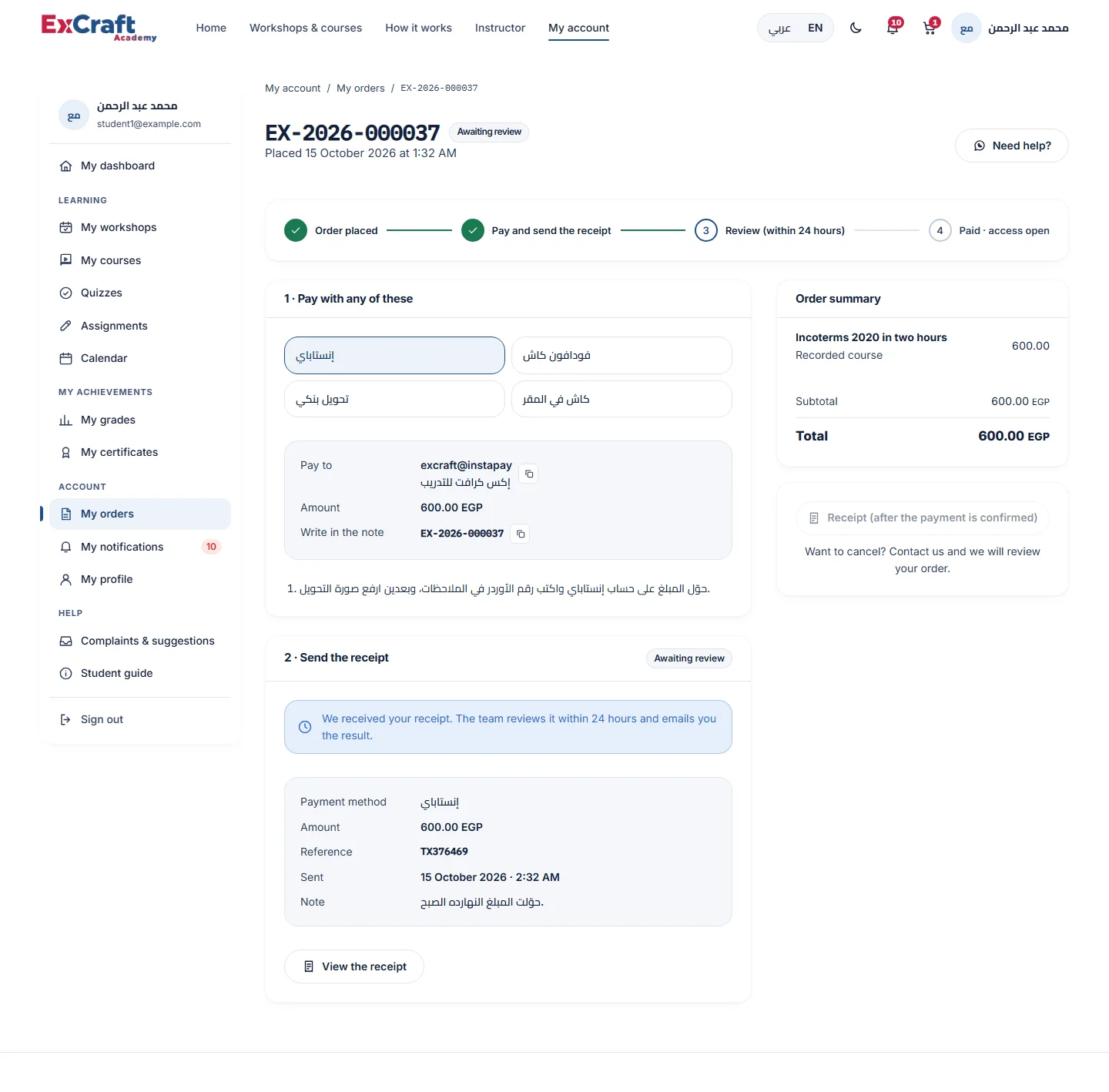Screen dimensions: 1109x1092
Task: Open Quizzes in sidebar
Action: tap(140, 293)
